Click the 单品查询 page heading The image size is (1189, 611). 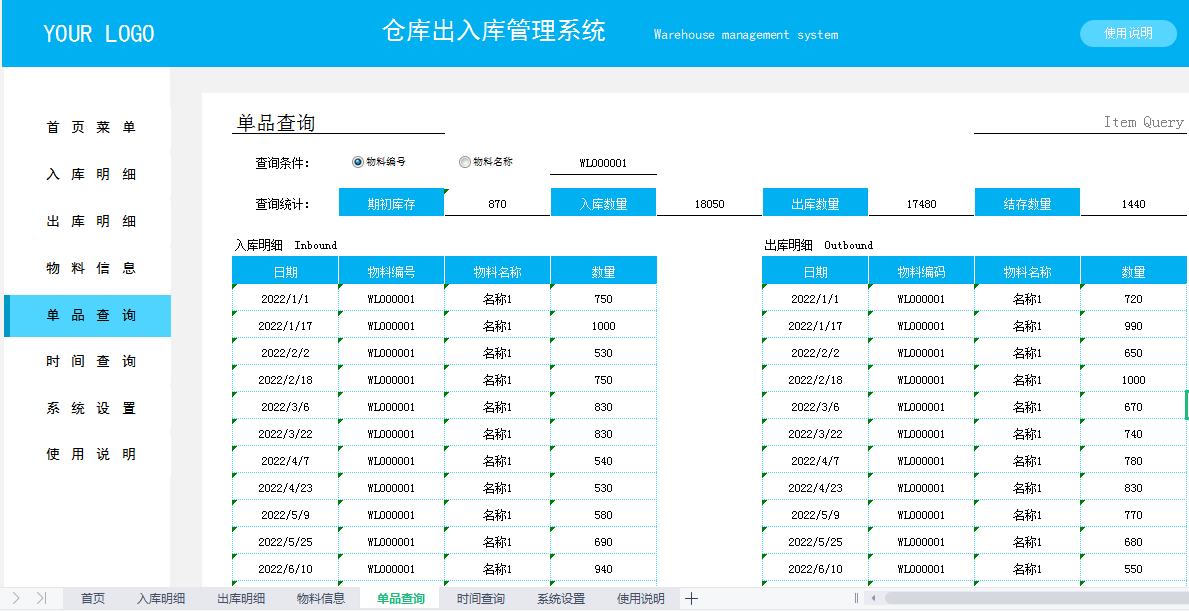click(276, 123)
